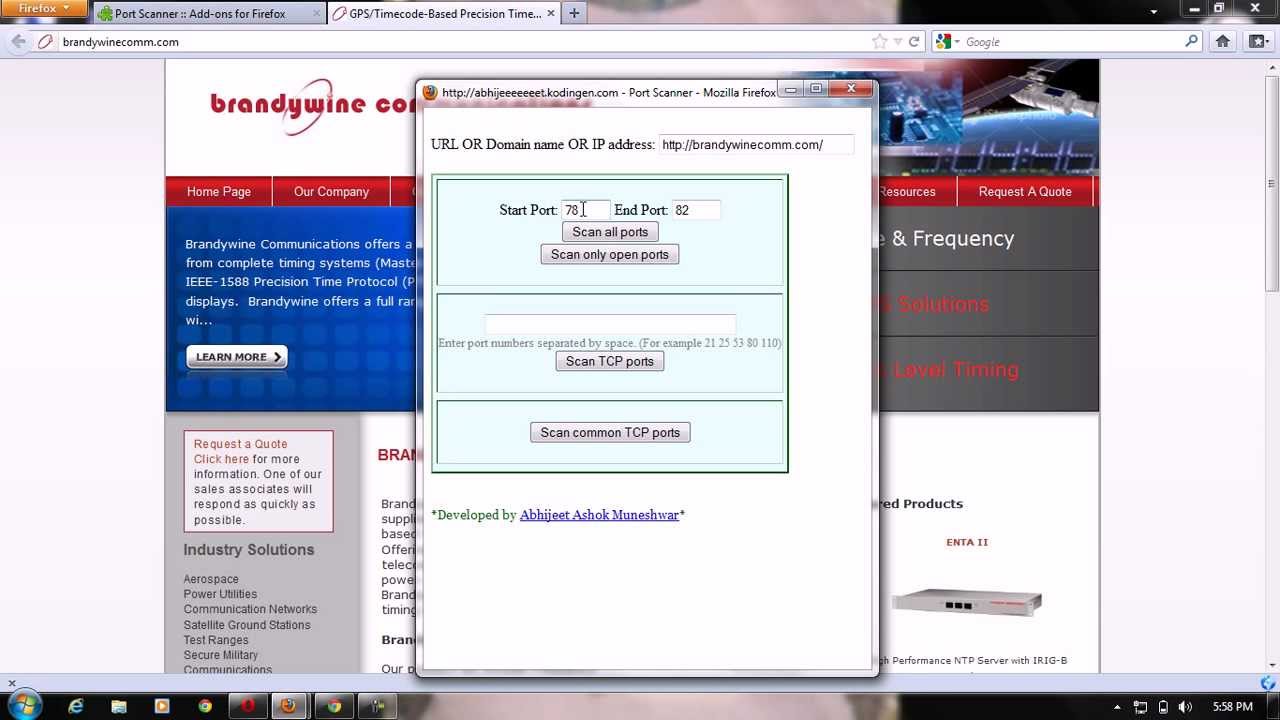This screenshot has width=1280, height=720.
Task: Open the Firefox application menu
Action: [x=44, y=8]
